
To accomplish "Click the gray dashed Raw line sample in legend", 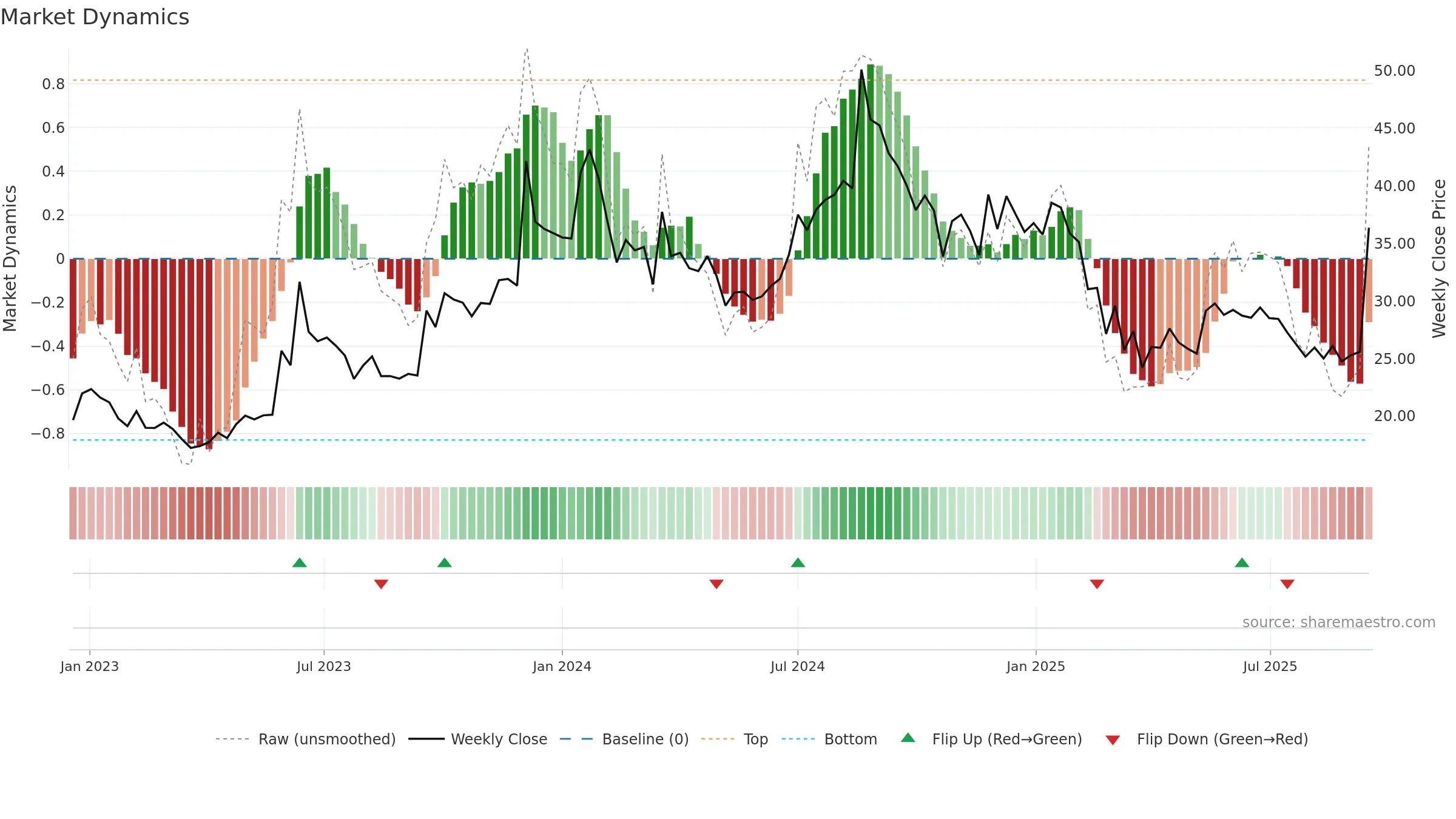I will pos(232,739).
